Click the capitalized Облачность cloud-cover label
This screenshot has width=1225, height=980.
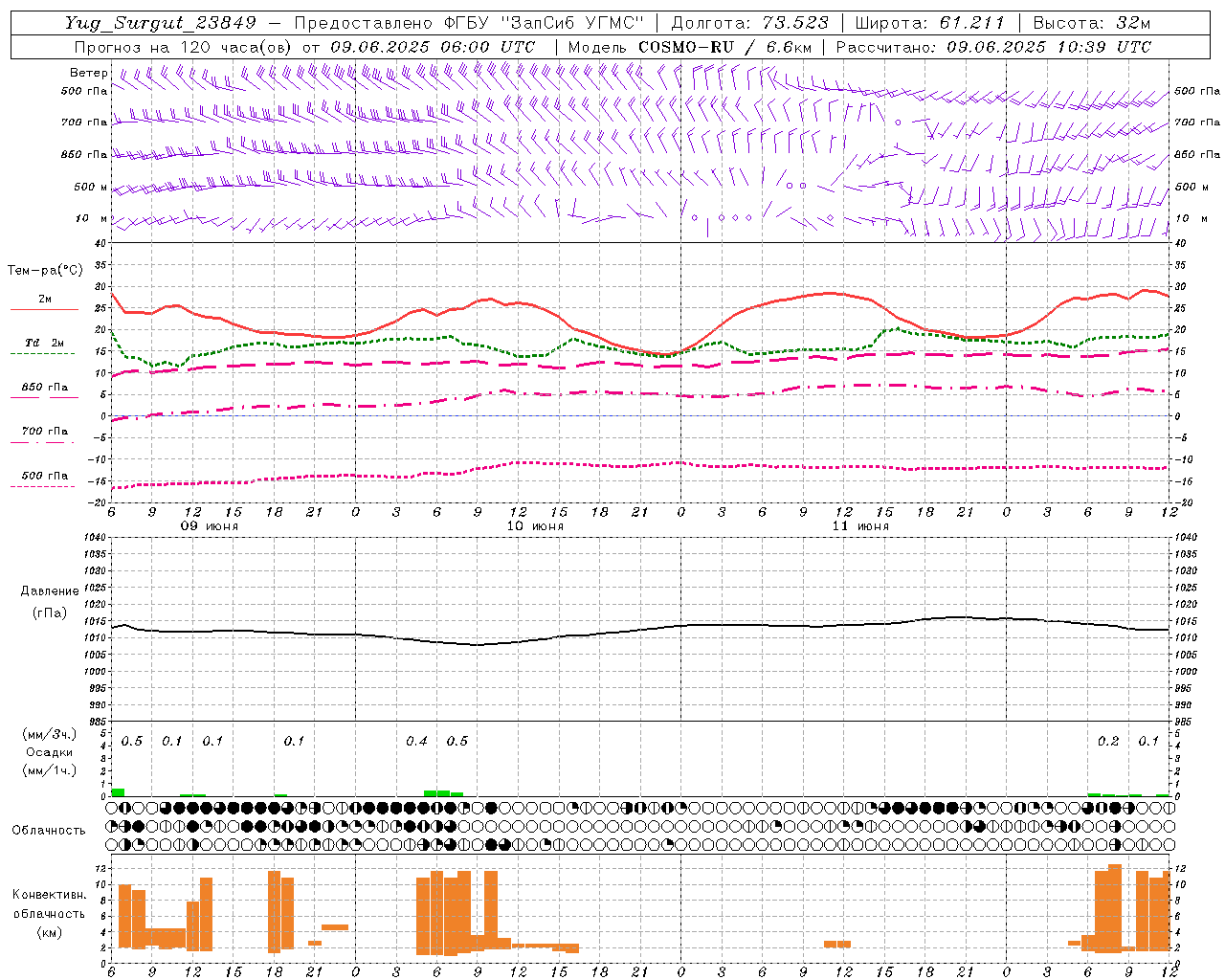click(49, 830)
